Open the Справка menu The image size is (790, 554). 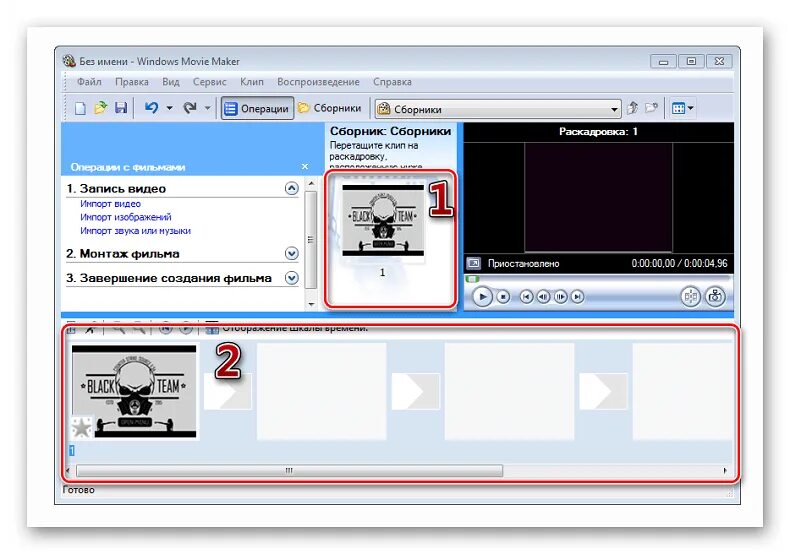click(x=392, y=82)
